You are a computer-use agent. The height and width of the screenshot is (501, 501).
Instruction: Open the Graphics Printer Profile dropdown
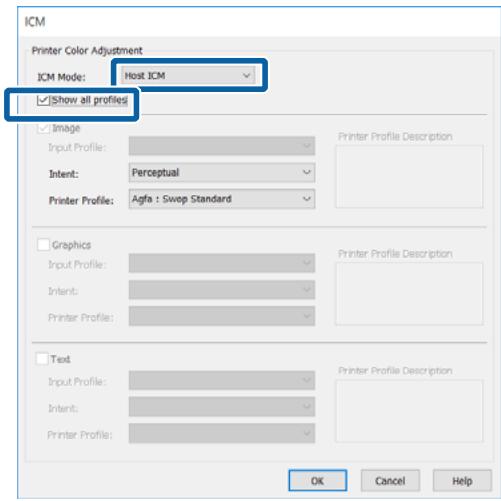click(222, 316)
